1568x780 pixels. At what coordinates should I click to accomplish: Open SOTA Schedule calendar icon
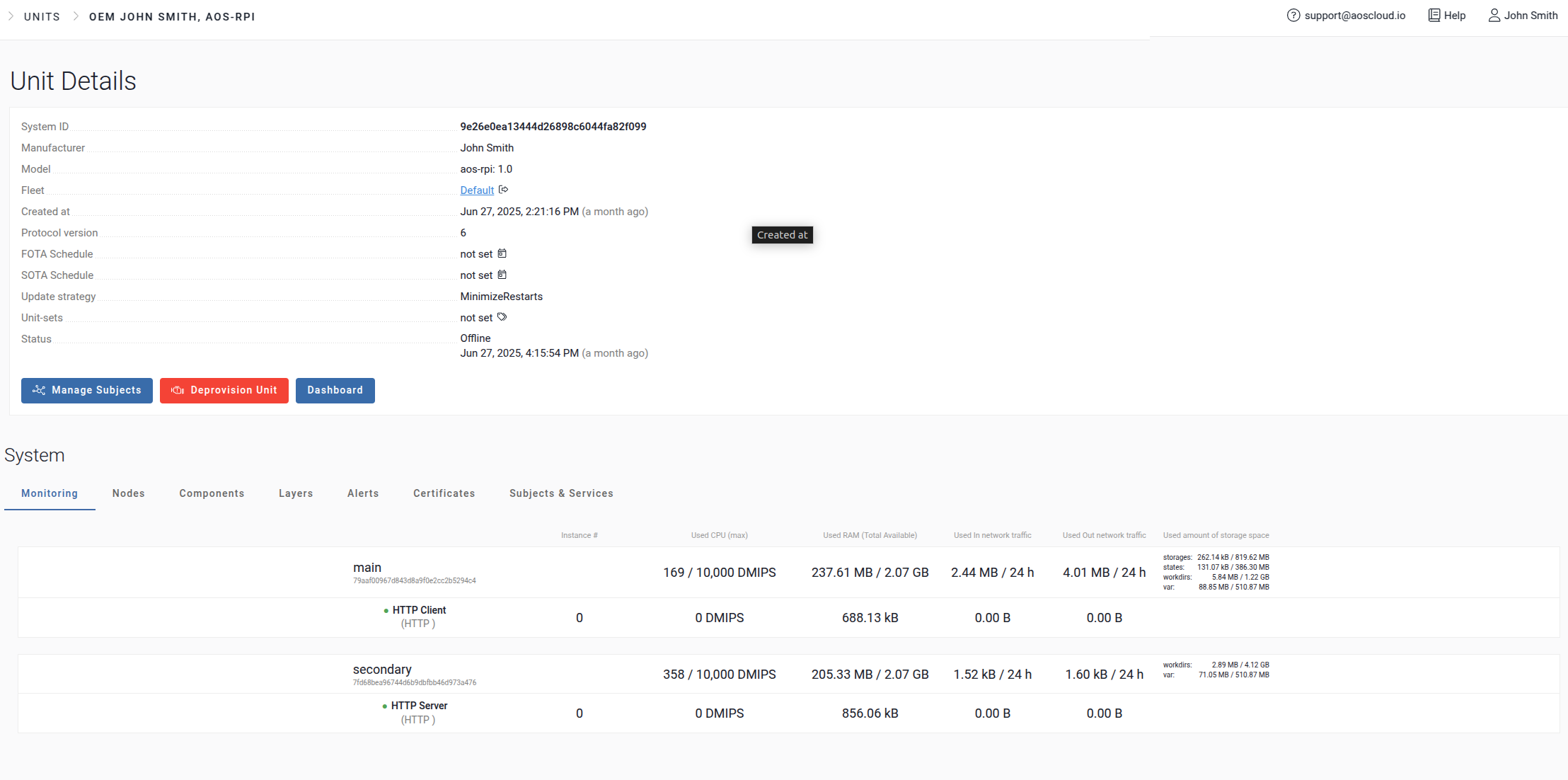click(x=502, y=275)
